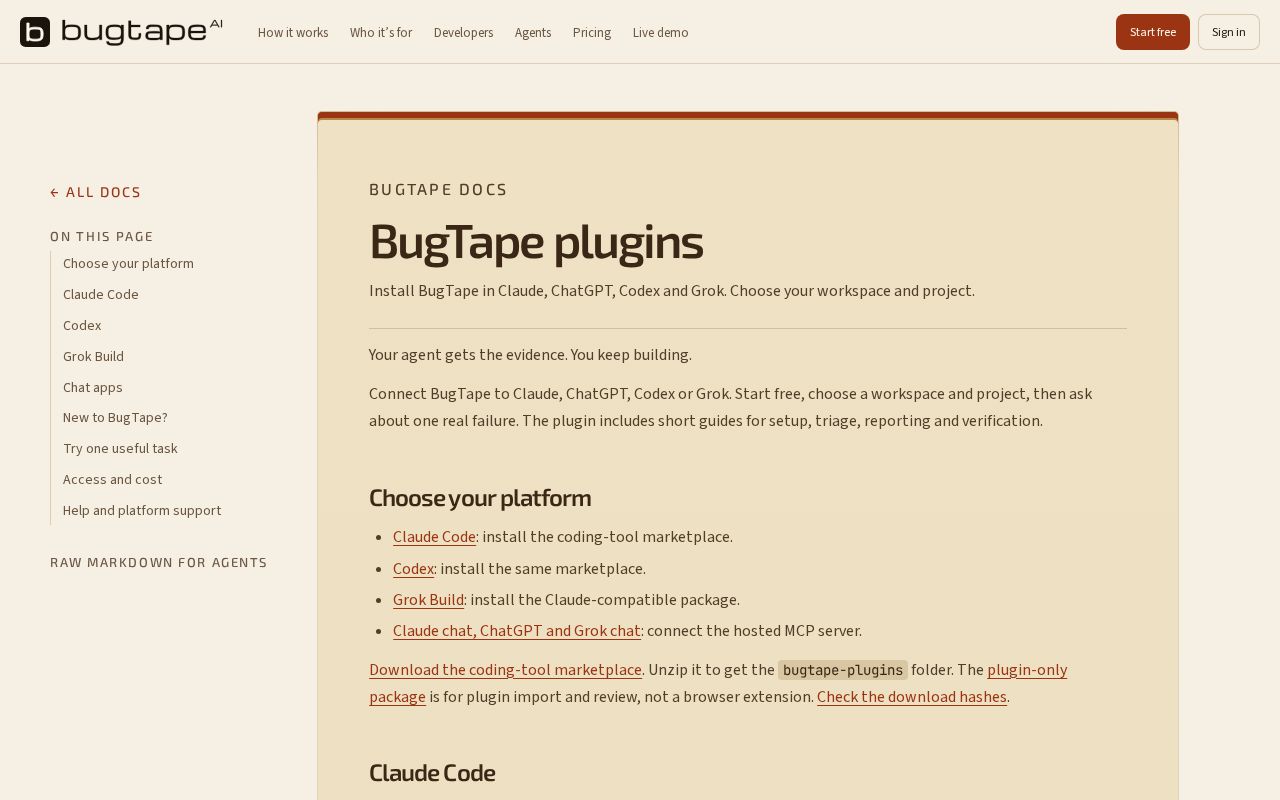
Task: Click the Sign in button
Action: 1229,32
